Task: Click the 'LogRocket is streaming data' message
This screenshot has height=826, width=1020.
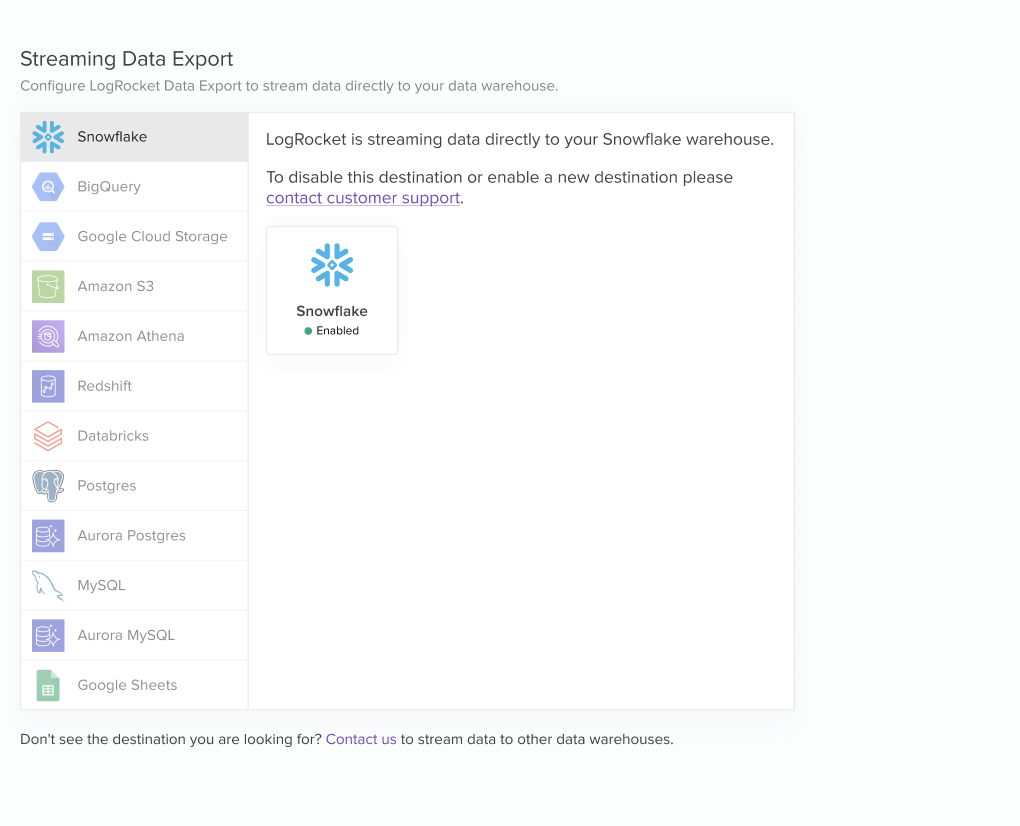Action: 520,140
